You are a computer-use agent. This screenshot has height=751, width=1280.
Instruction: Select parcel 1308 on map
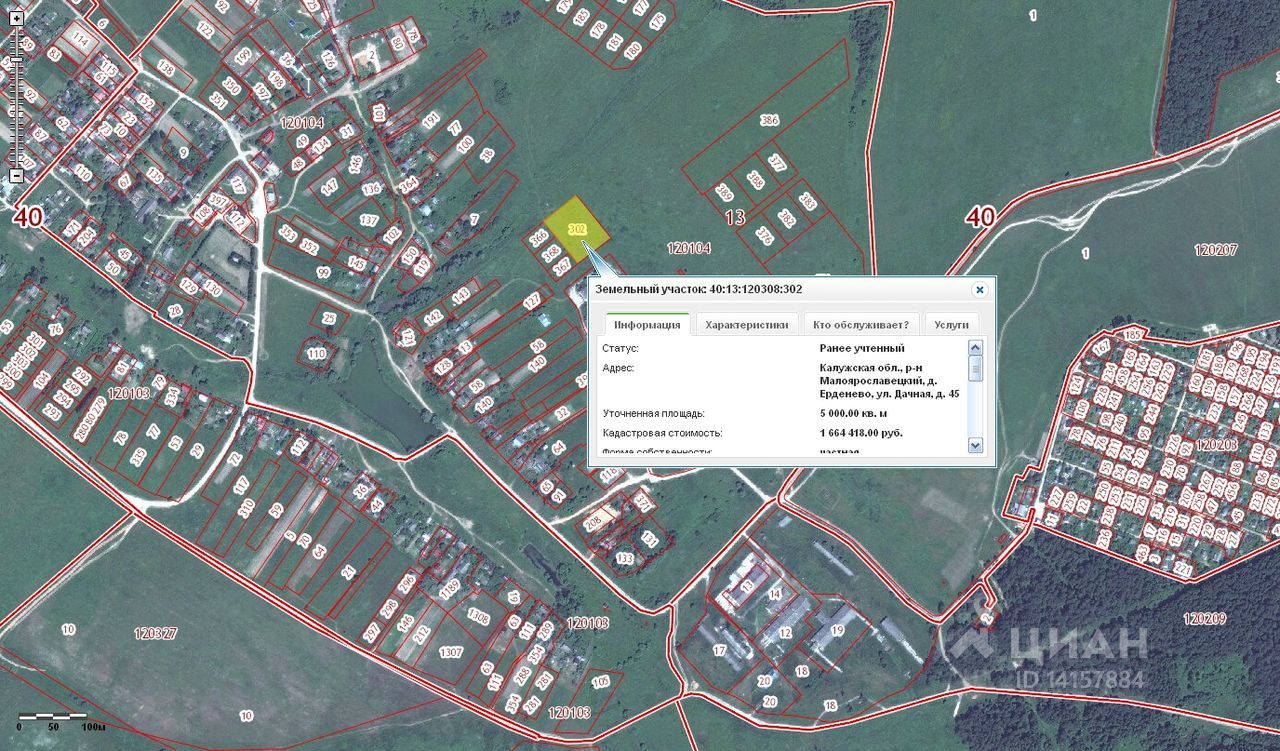point(479,618)
